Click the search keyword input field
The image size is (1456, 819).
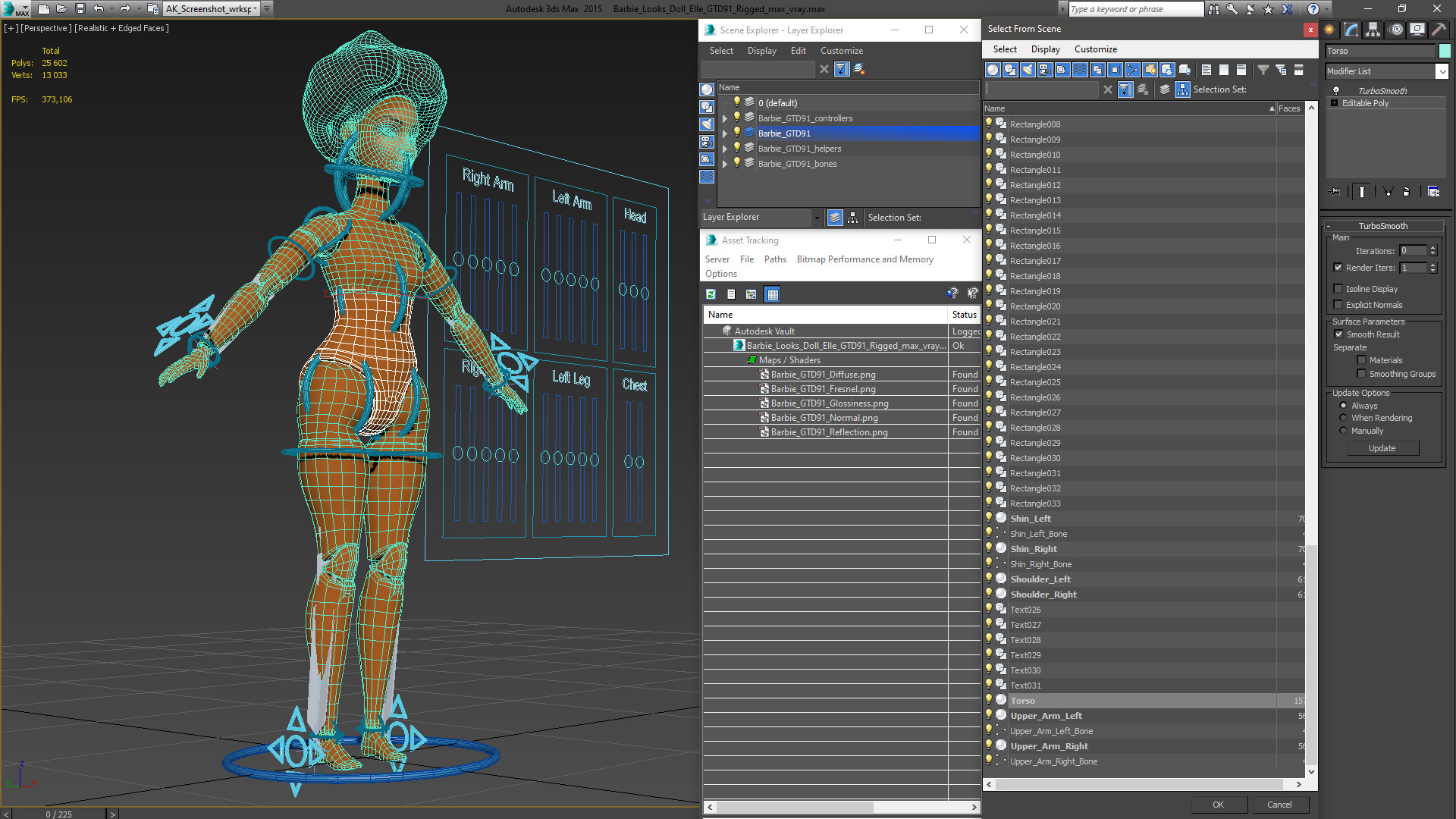1135,9
